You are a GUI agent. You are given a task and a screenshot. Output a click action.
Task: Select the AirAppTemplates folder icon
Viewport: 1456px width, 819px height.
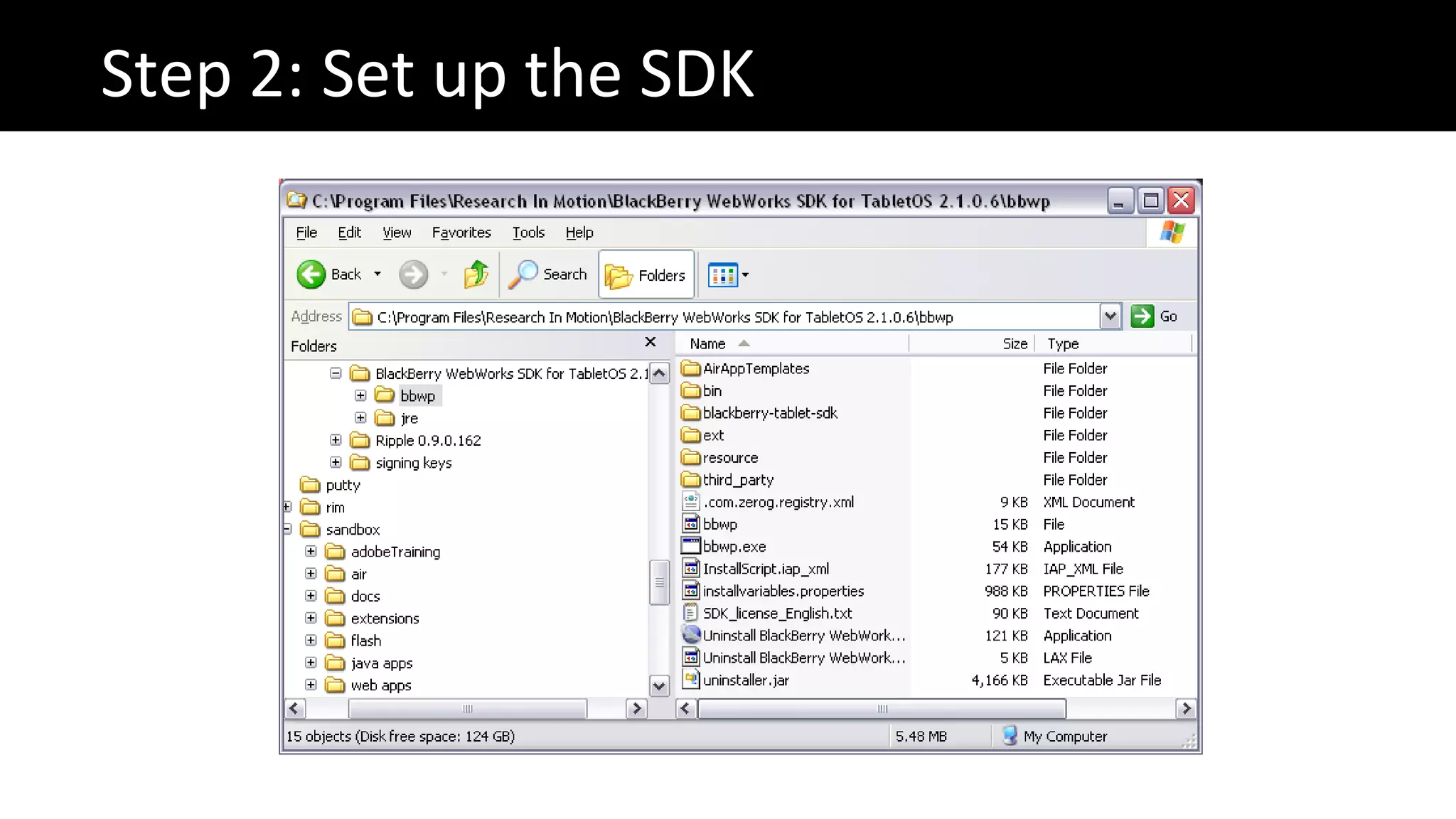690,368
